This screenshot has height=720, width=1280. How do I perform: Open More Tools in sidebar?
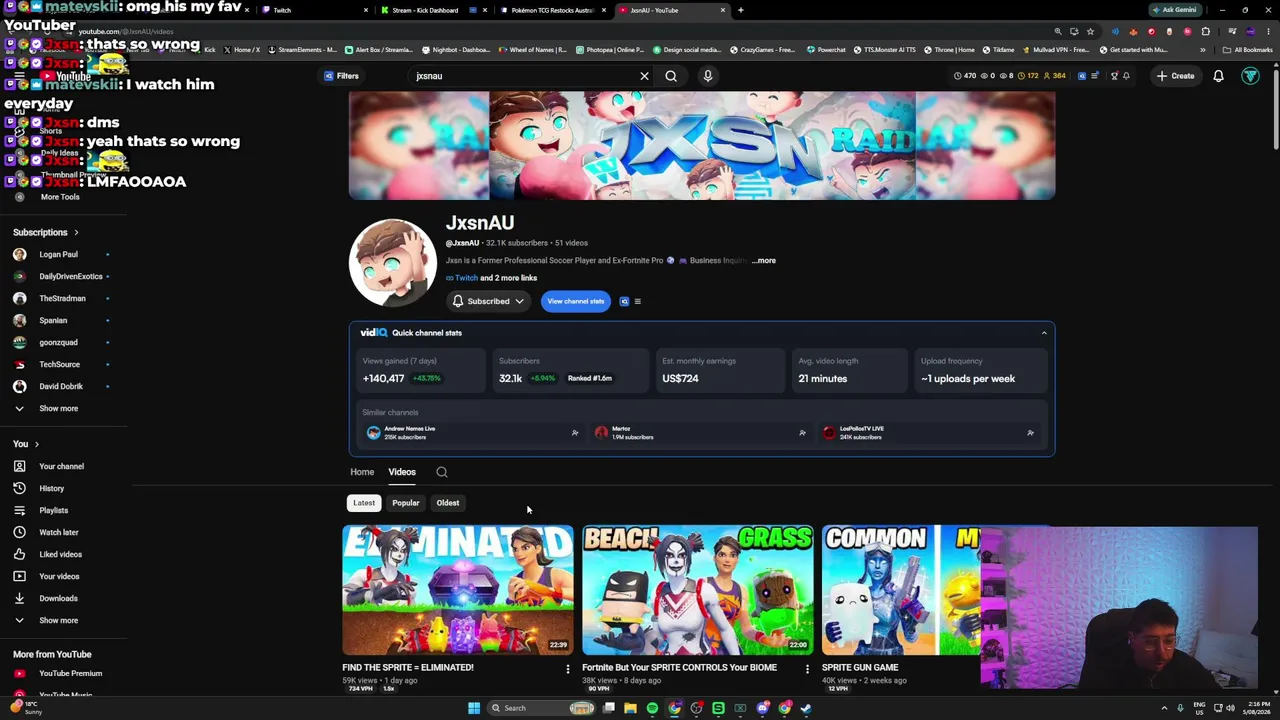coord(60,197)
